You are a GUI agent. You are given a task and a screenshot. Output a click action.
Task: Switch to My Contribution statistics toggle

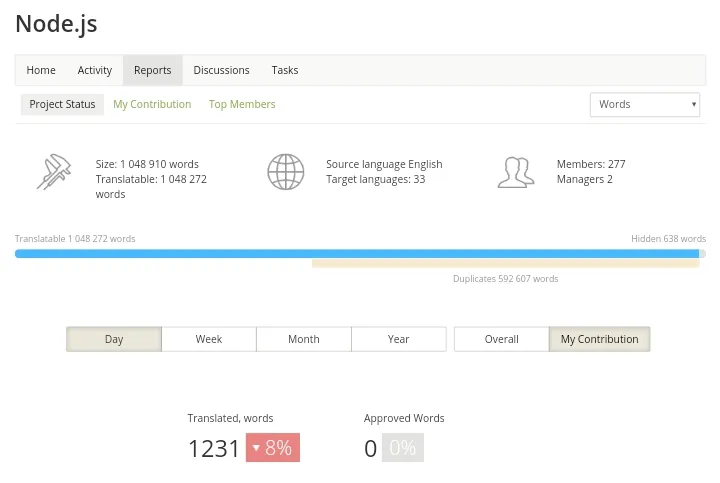tap(600, 339)
